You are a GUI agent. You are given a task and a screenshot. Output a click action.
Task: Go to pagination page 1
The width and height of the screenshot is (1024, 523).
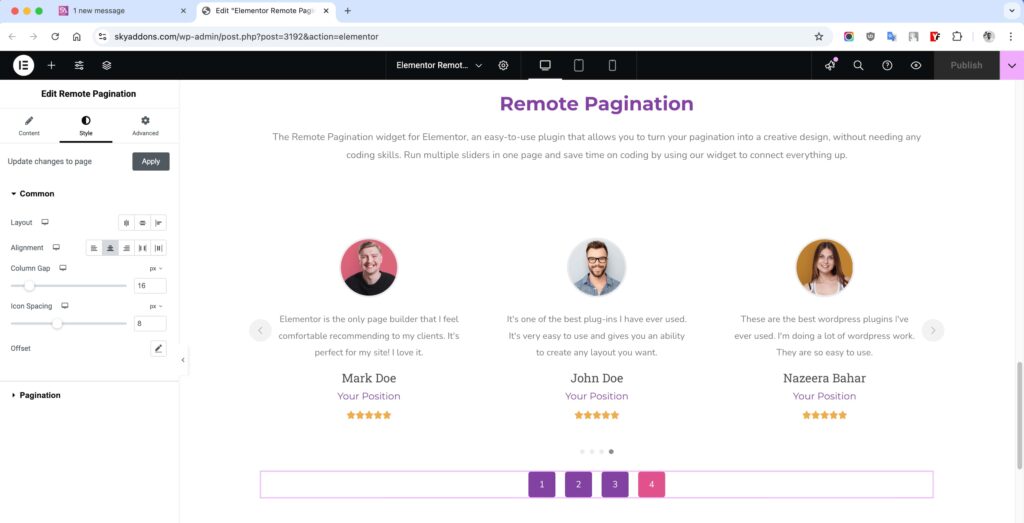542,484
